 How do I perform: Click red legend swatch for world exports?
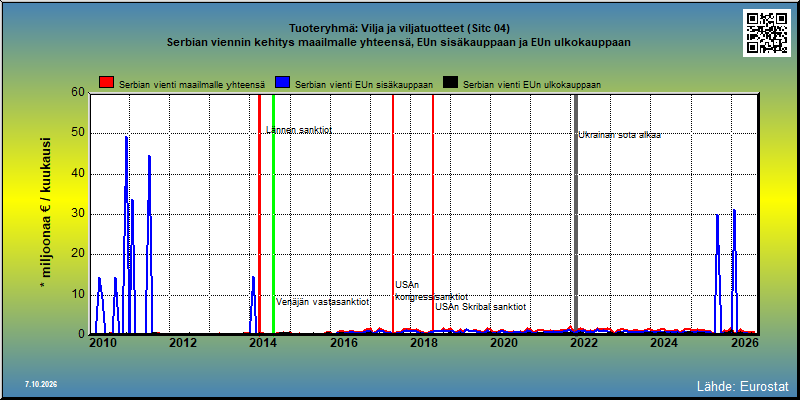click(107, 83)
